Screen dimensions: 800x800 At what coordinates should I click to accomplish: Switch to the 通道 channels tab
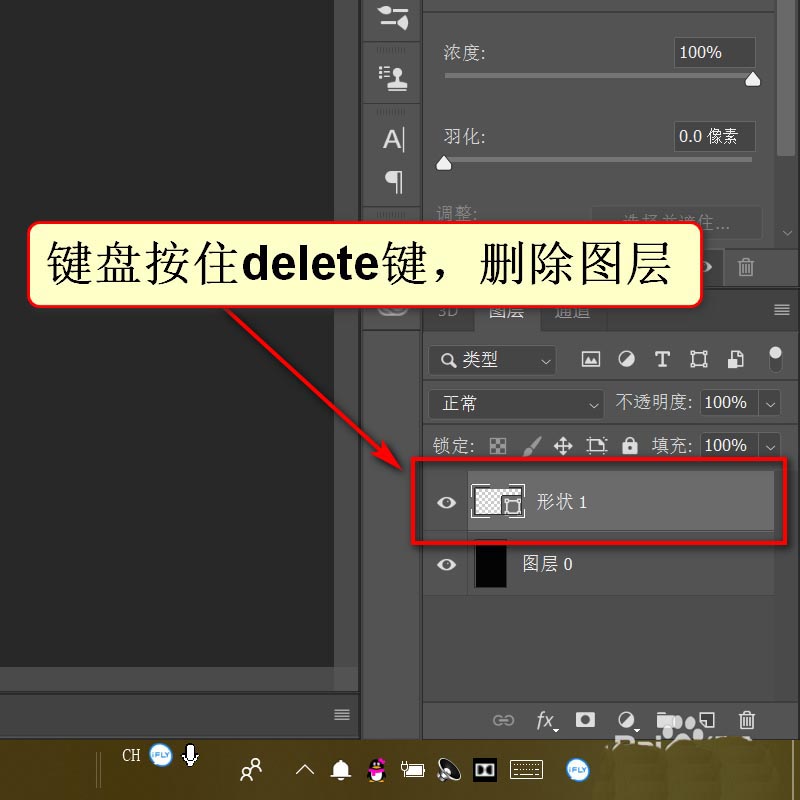571,312
